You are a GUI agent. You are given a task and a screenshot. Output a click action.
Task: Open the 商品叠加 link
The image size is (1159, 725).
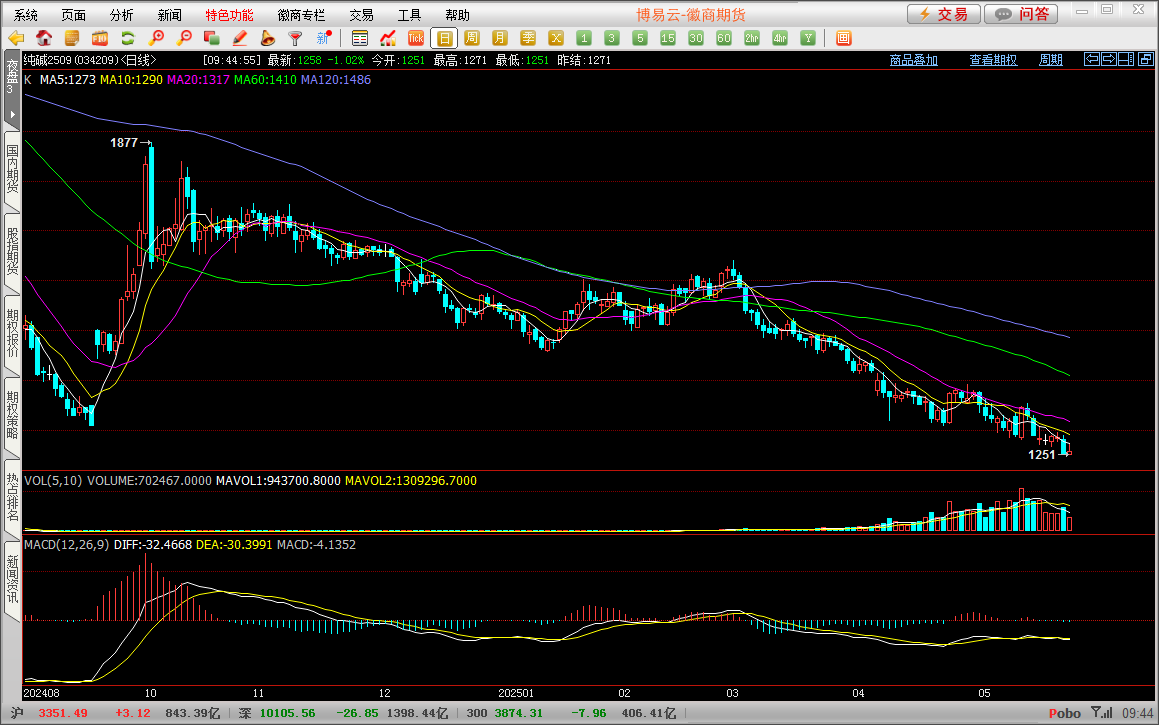(x=914, y=60)
